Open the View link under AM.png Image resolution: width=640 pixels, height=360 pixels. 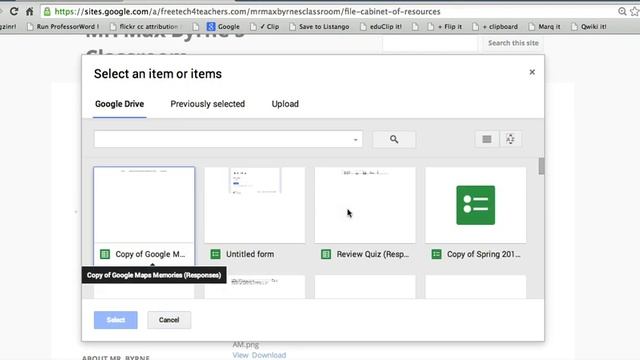pyautogui.click(x=240, y=355)
